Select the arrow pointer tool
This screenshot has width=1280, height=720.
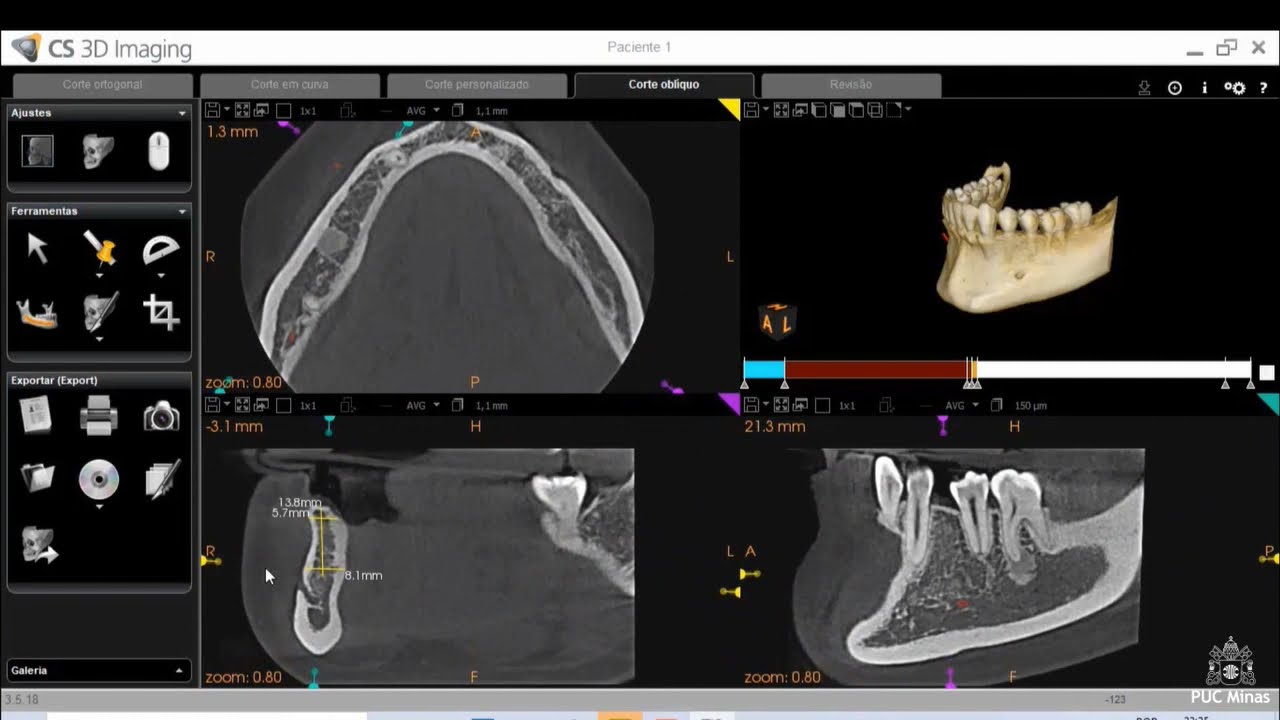click(38, 248)
